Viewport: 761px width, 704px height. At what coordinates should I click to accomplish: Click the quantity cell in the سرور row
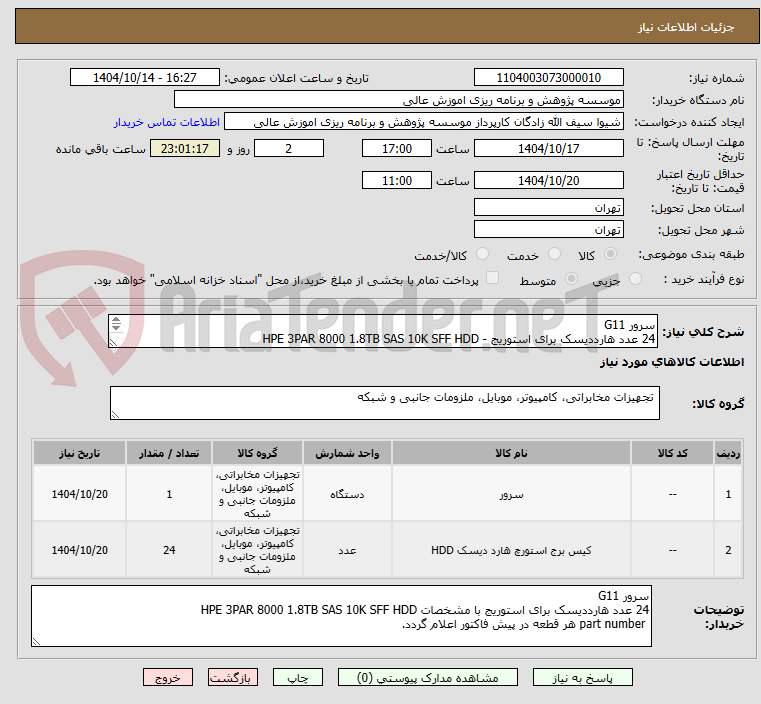click(x=169, y=494)
